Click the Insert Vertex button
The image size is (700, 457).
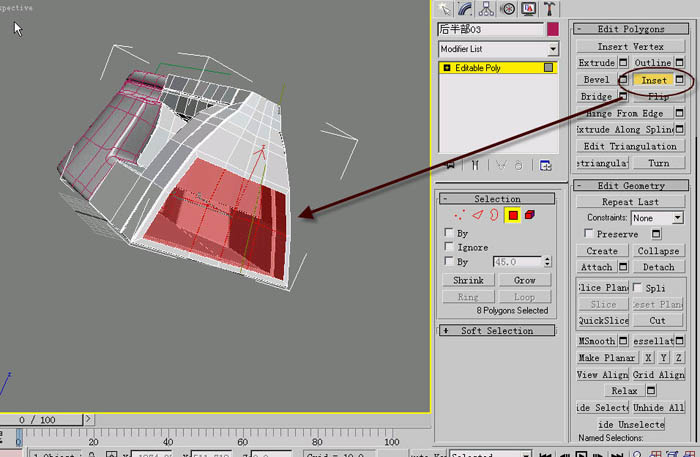[630, 46]
